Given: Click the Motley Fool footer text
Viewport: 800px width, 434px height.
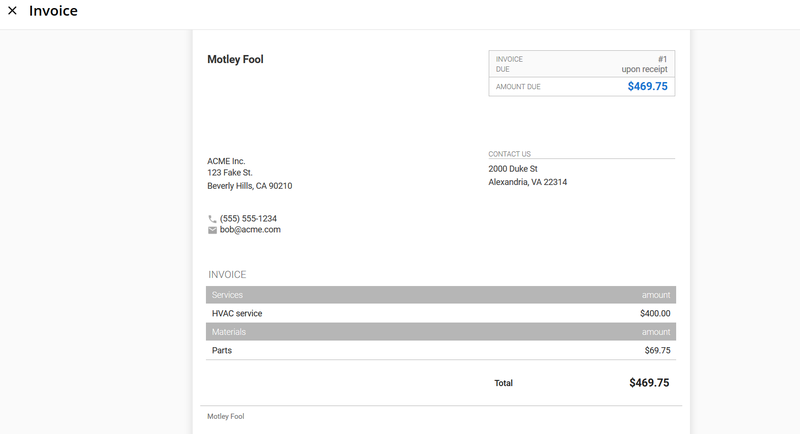Looking at the screenshot, I should click(x=226, y=416).
